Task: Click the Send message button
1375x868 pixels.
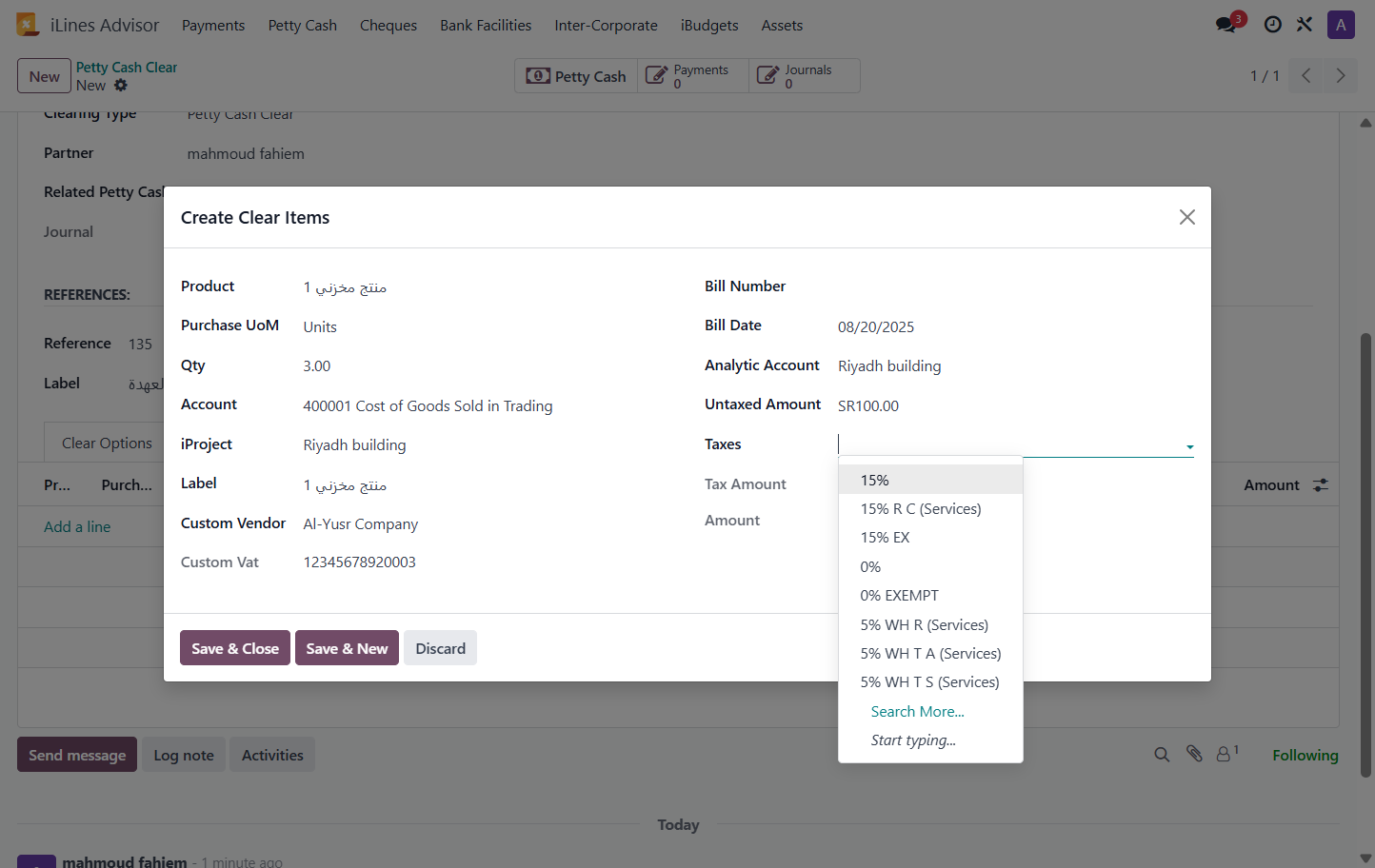Action: 77,755
